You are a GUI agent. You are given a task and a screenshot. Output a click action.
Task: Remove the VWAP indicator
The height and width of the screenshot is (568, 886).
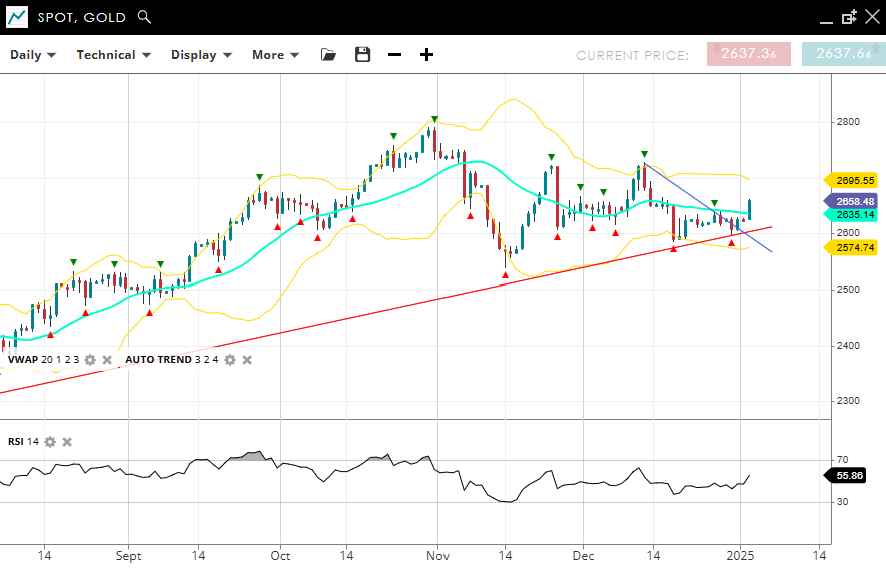pyautogui.click(x=107, y=360)
